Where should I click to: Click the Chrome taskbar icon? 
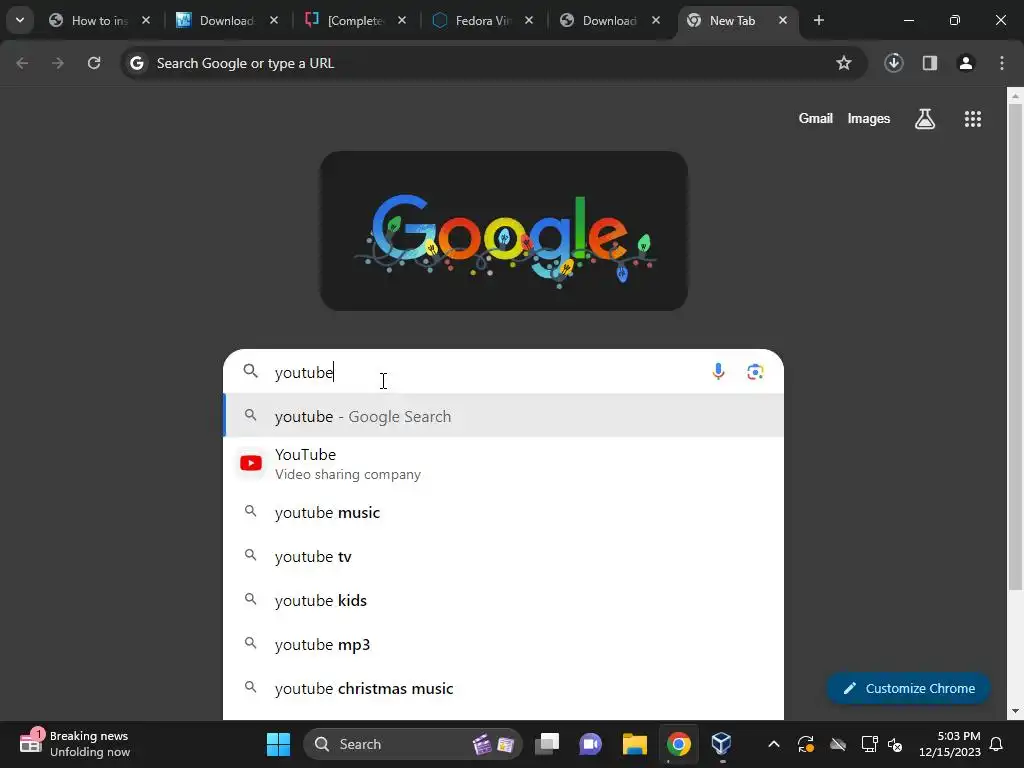[x=679, y=744]
